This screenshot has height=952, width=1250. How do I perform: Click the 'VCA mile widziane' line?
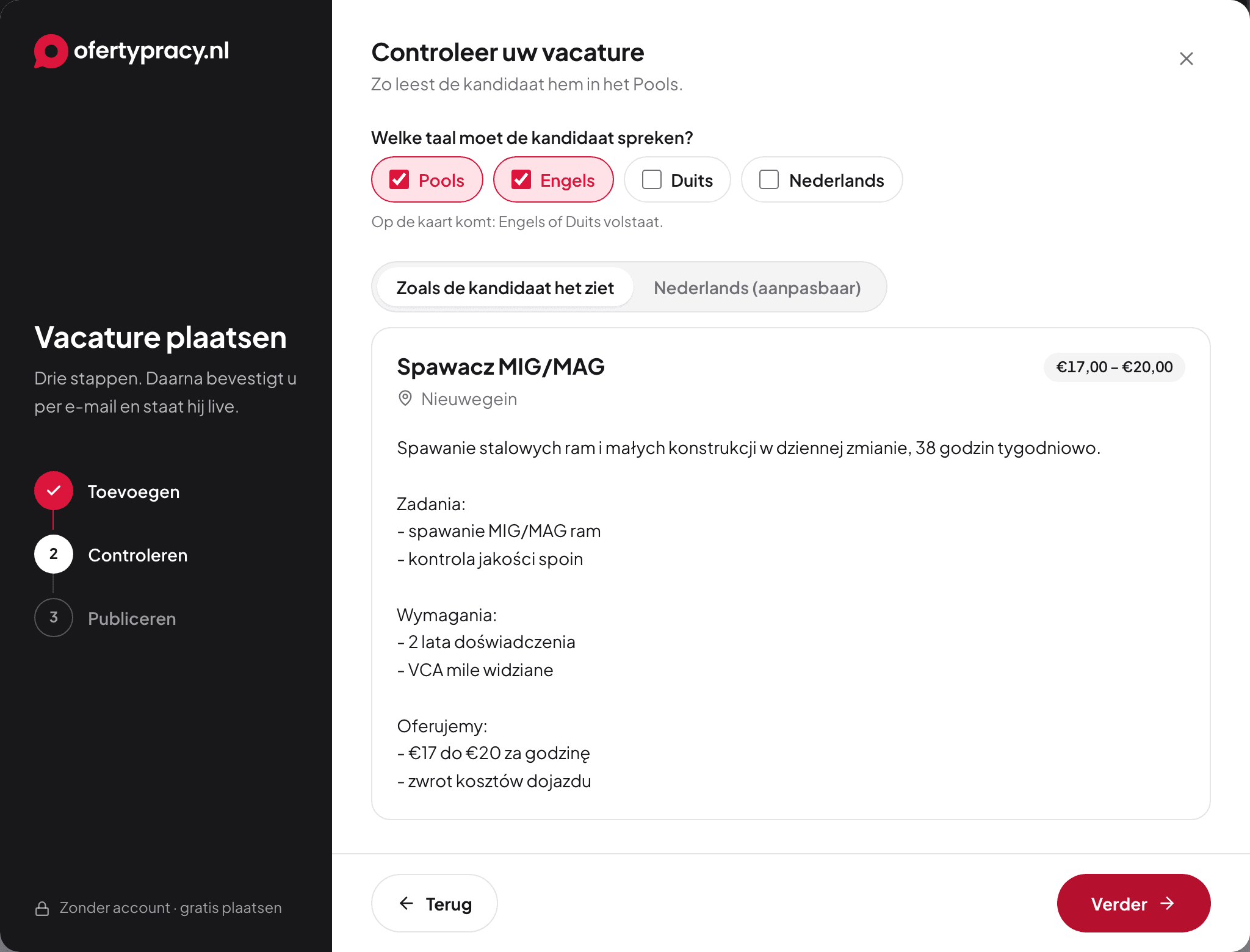475,670
